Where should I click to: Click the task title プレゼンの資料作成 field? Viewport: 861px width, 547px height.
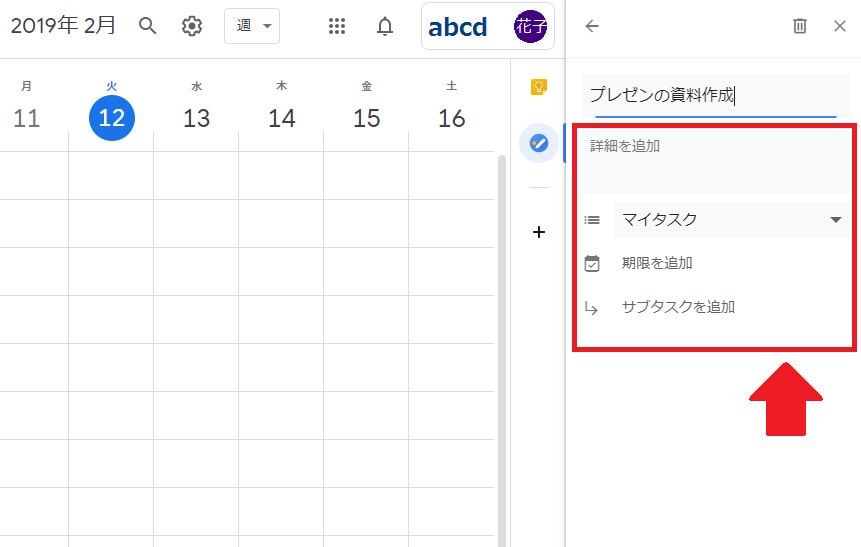(x=710, y=96)
